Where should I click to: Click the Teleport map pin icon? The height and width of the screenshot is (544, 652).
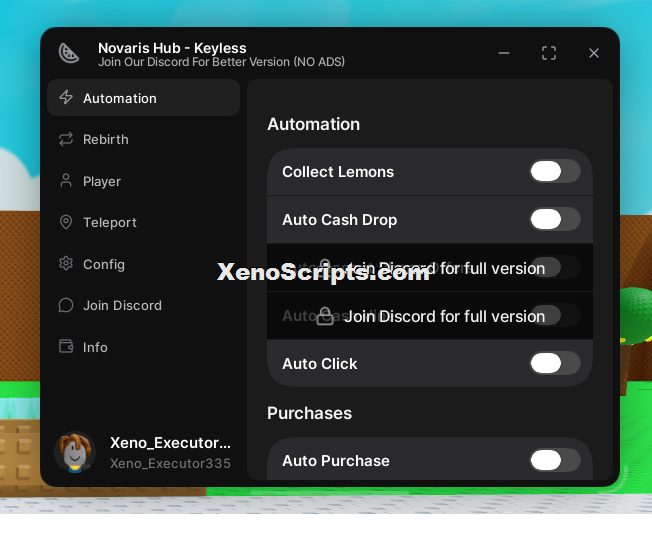coord(66,222)
